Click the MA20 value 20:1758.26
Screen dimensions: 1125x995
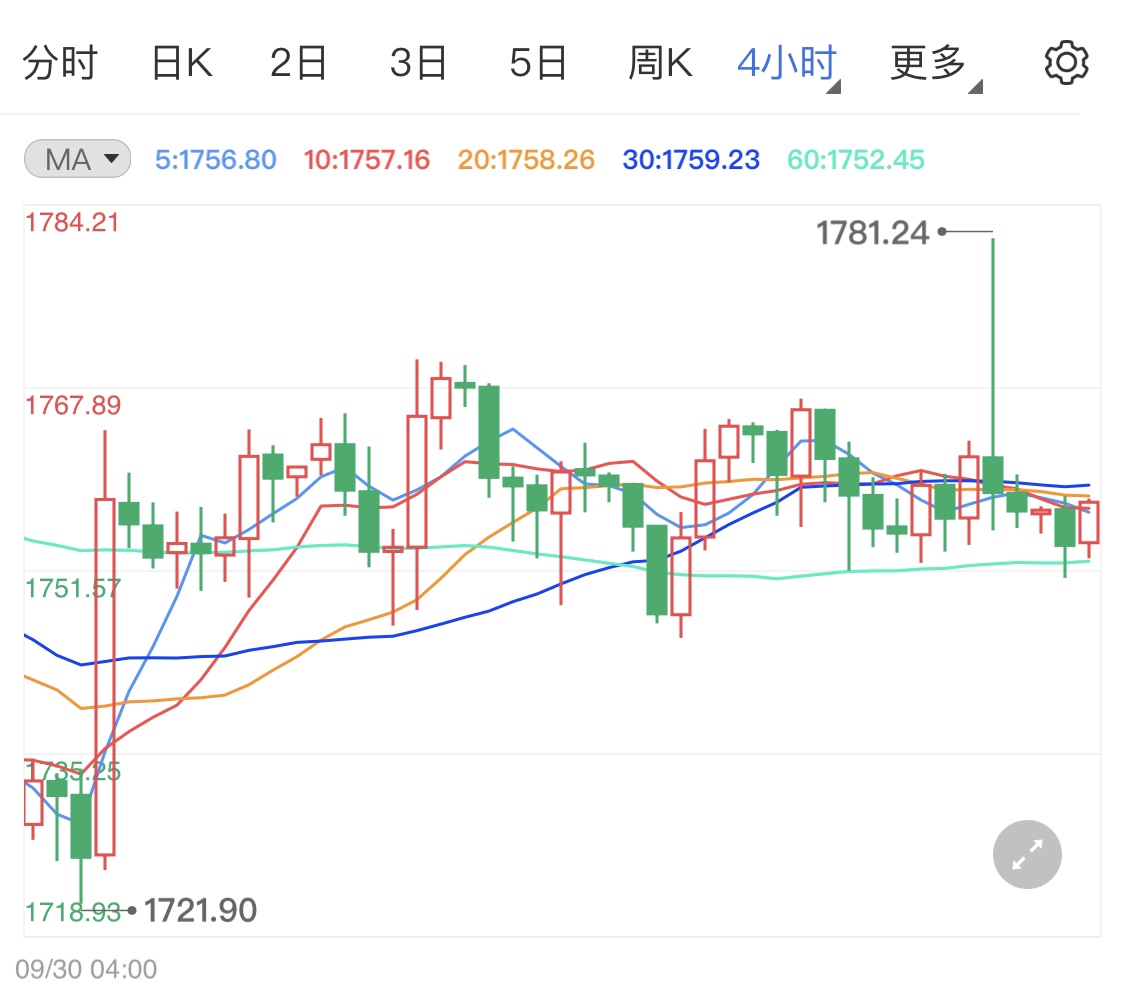coord(526,159)
